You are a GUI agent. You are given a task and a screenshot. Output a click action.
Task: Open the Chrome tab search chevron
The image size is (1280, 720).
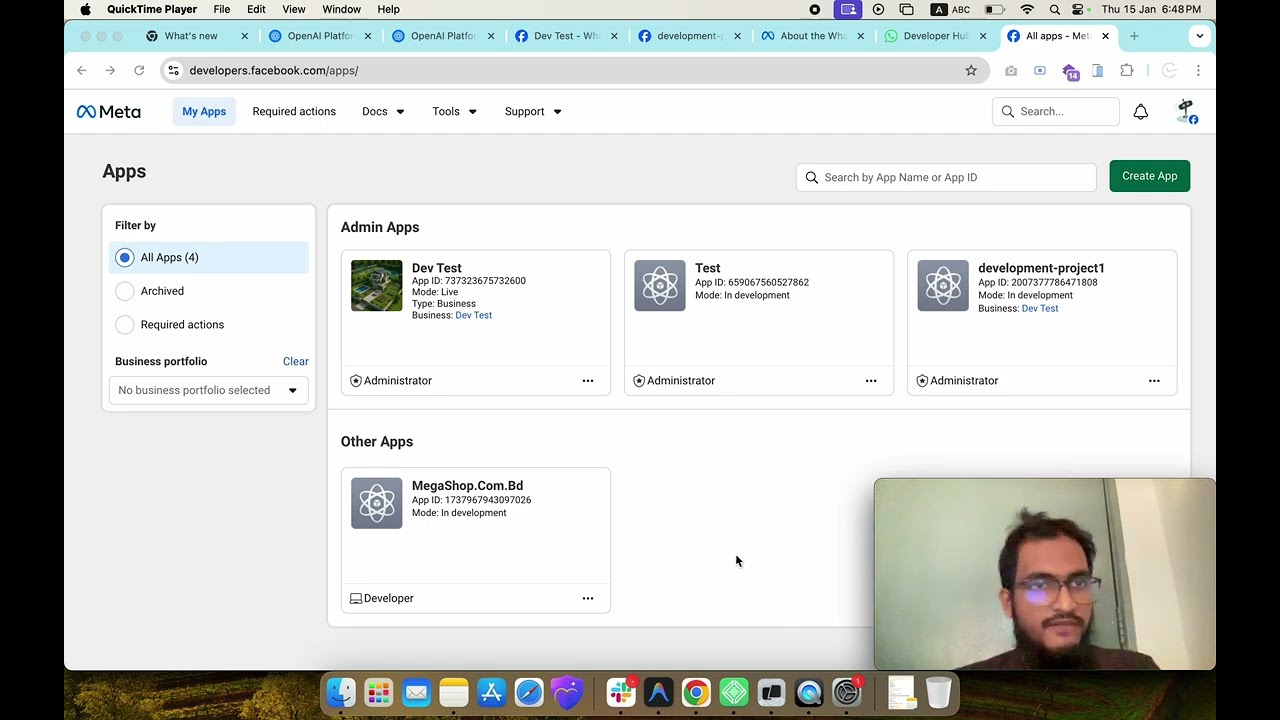click(x=1199, y=36)
